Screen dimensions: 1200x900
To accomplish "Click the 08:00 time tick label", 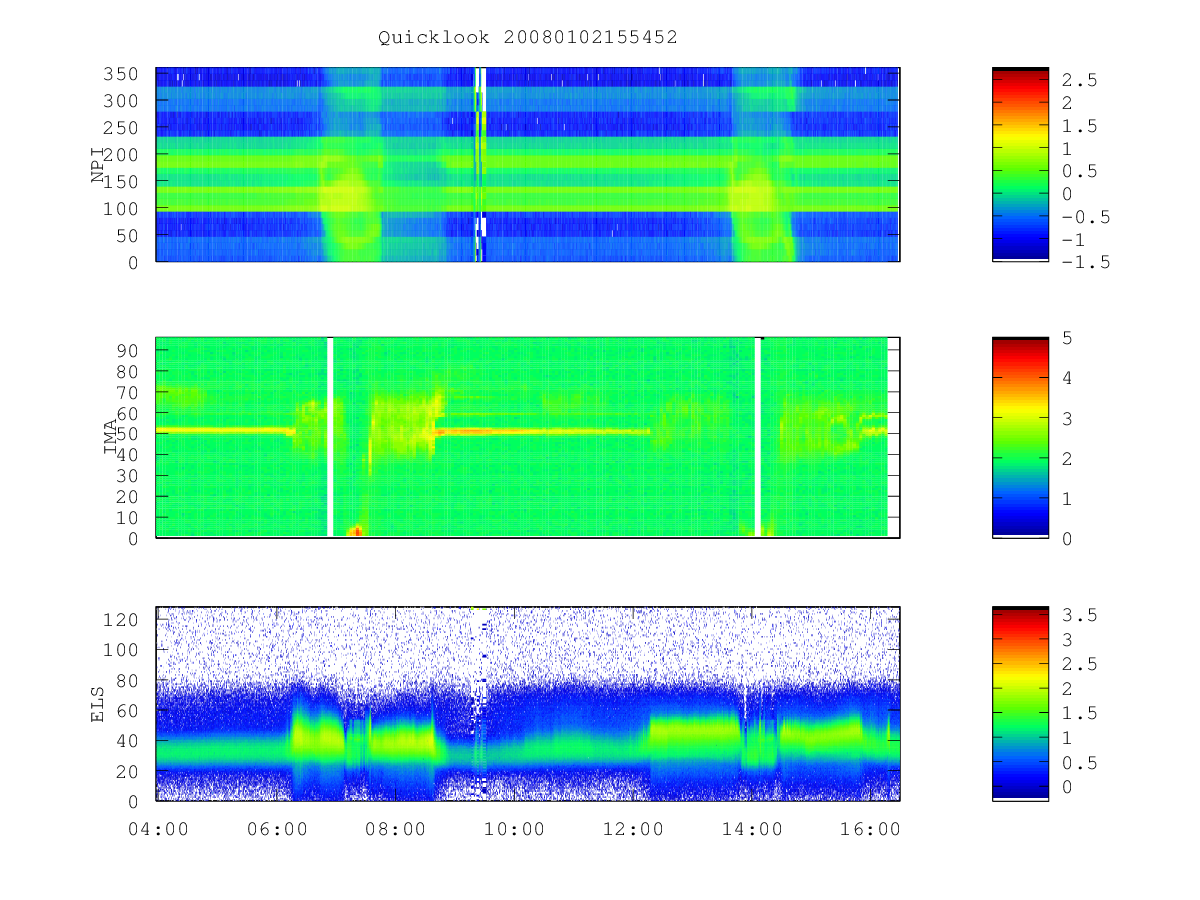I will click(x=397, y=829).
